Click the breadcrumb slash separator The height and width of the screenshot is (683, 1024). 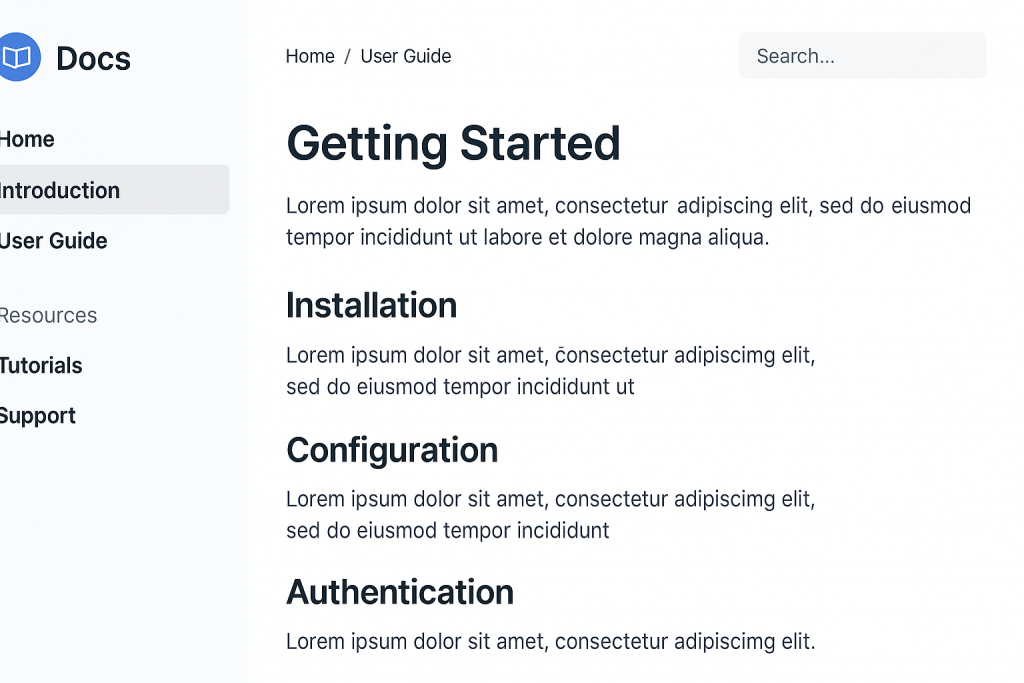(x=347, y=56)
